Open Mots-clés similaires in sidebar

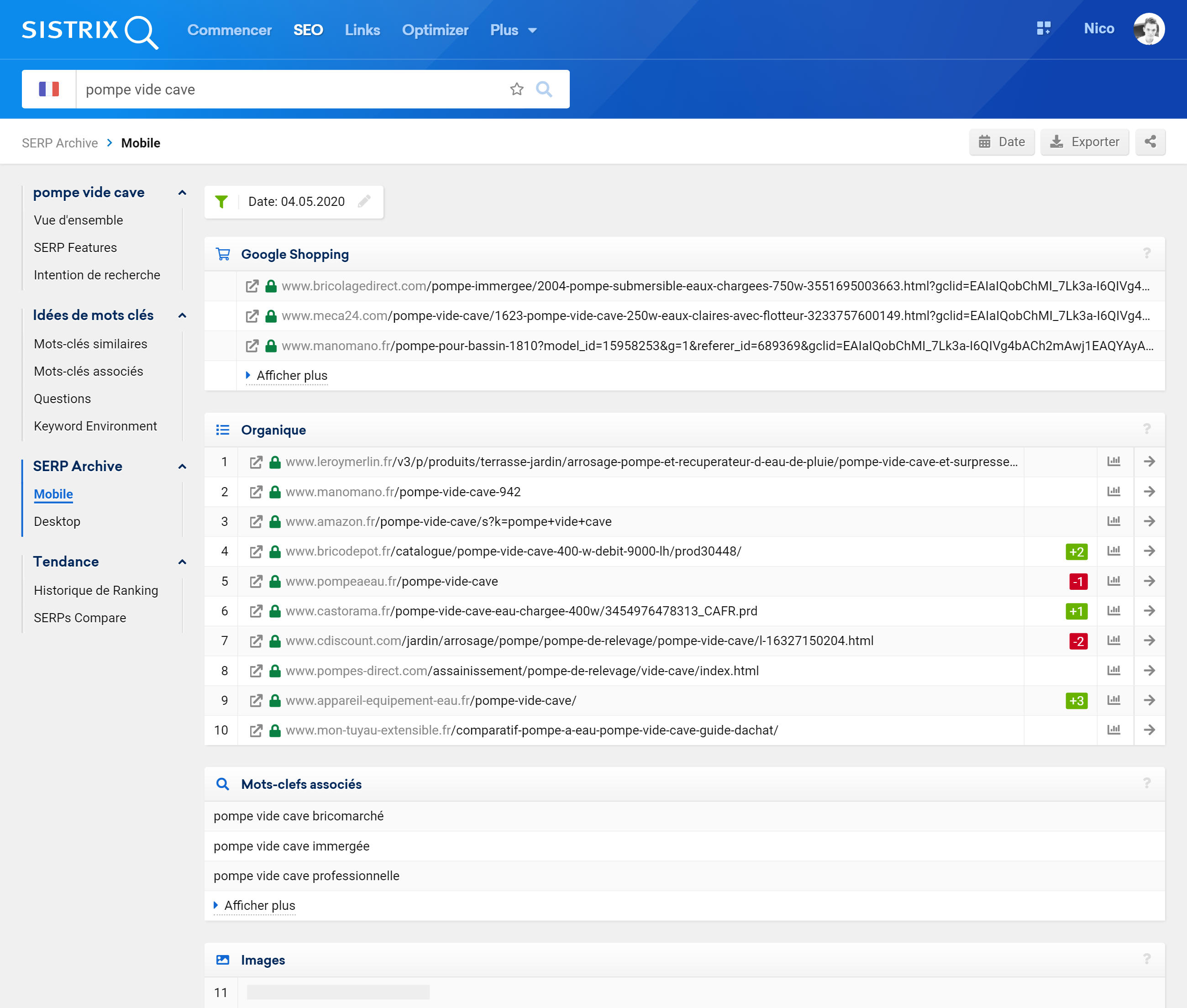point(90,343)
